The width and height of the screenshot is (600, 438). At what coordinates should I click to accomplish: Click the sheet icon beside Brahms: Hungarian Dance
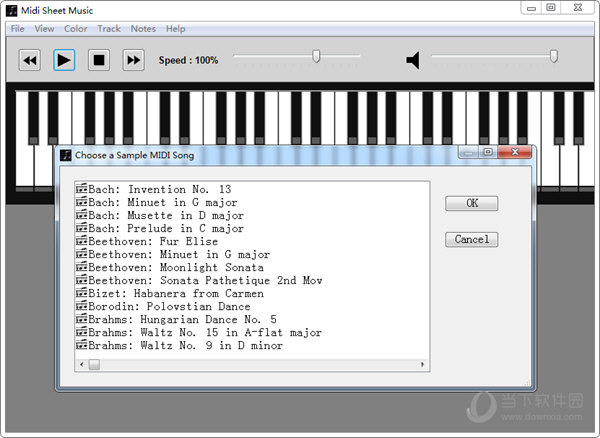click(x=82, y=319)
